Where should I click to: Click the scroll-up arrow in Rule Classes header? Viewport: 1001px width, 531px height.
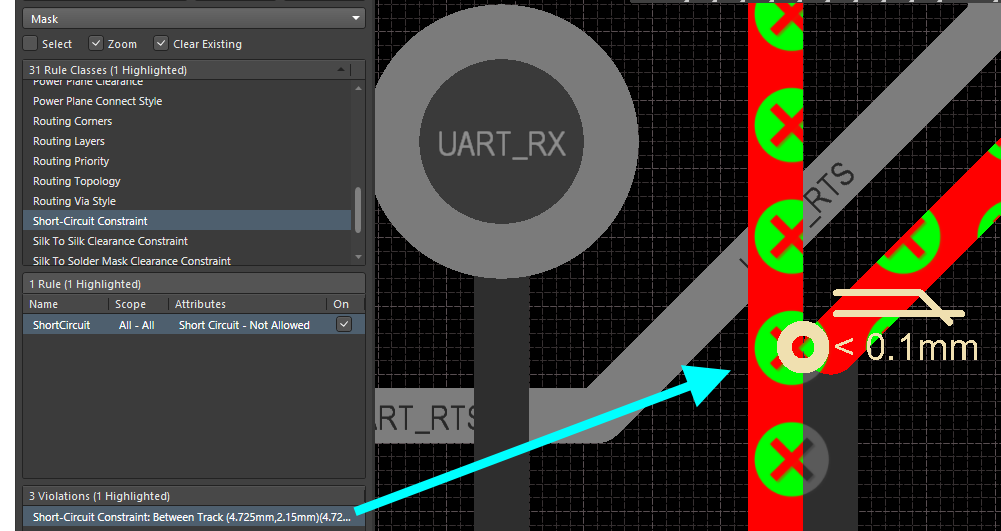pyautogui.click(x=342, y=70)
